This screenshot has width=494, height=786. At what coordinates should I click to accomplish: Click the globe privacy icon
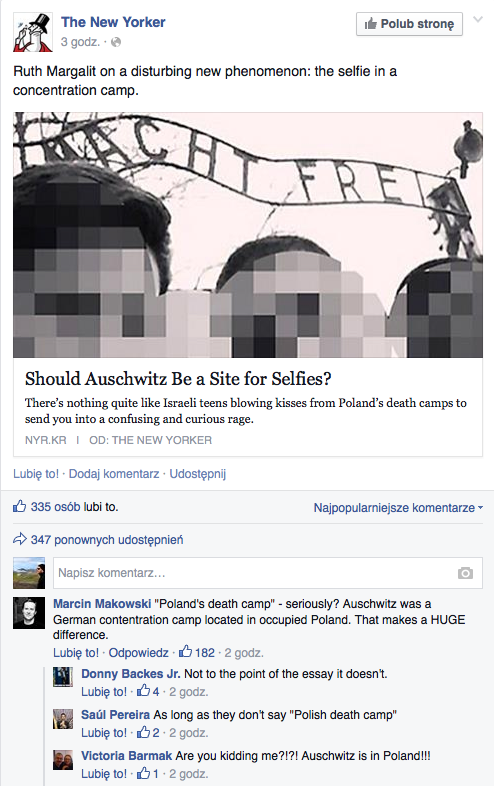pyautogui.click(x=116, y=42)
